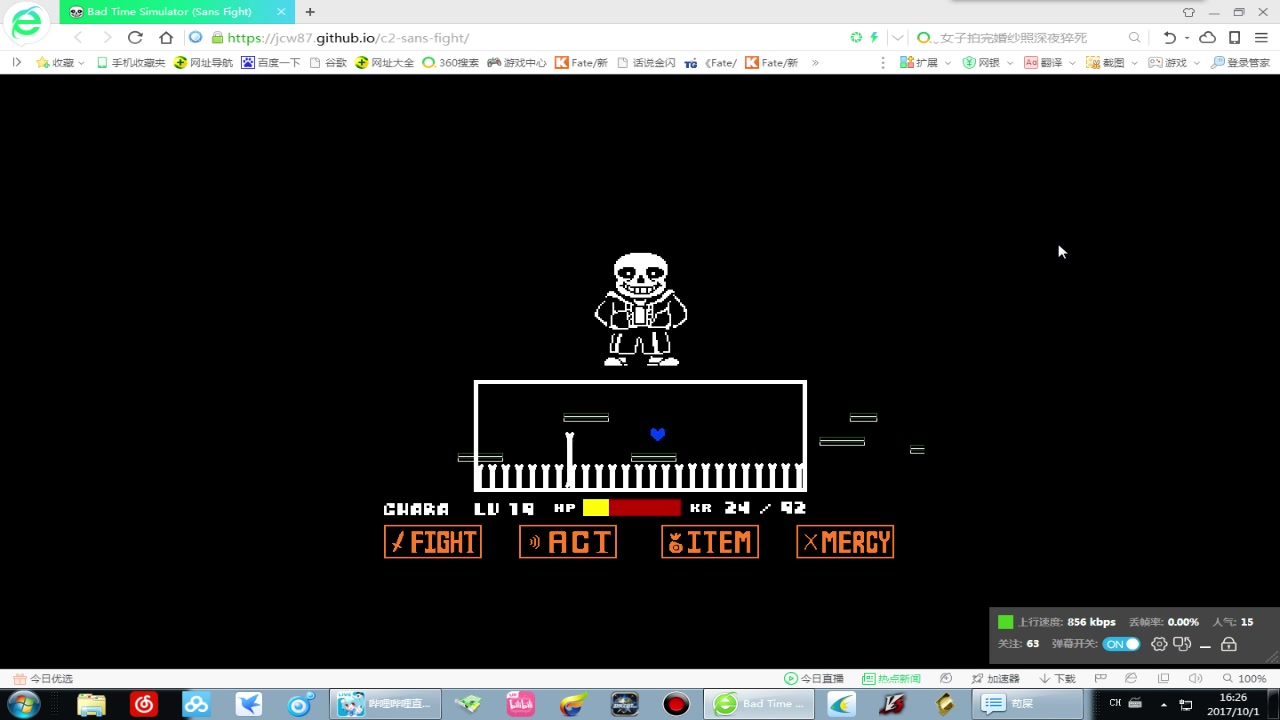The height and width of the screenshot is (720, 1280).
Task: Open the 游戏 games dropdown
Action: pyautogui.click(x=1174, y=62)
